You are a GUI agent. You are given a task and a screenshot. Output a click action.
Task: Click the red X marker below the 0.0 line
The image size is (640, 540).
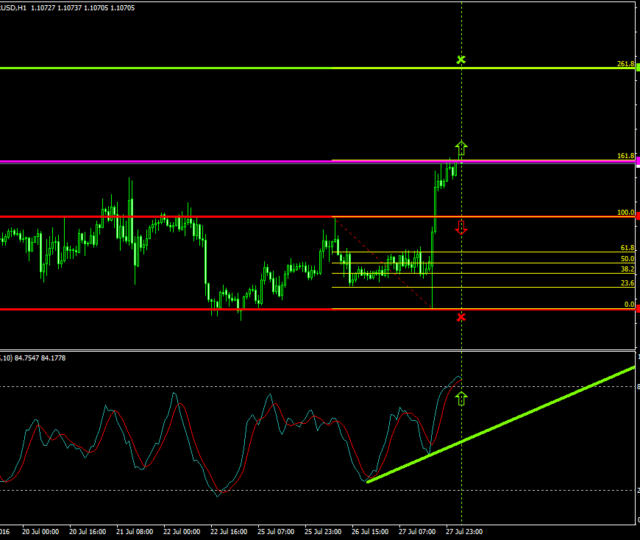[461, 317]
